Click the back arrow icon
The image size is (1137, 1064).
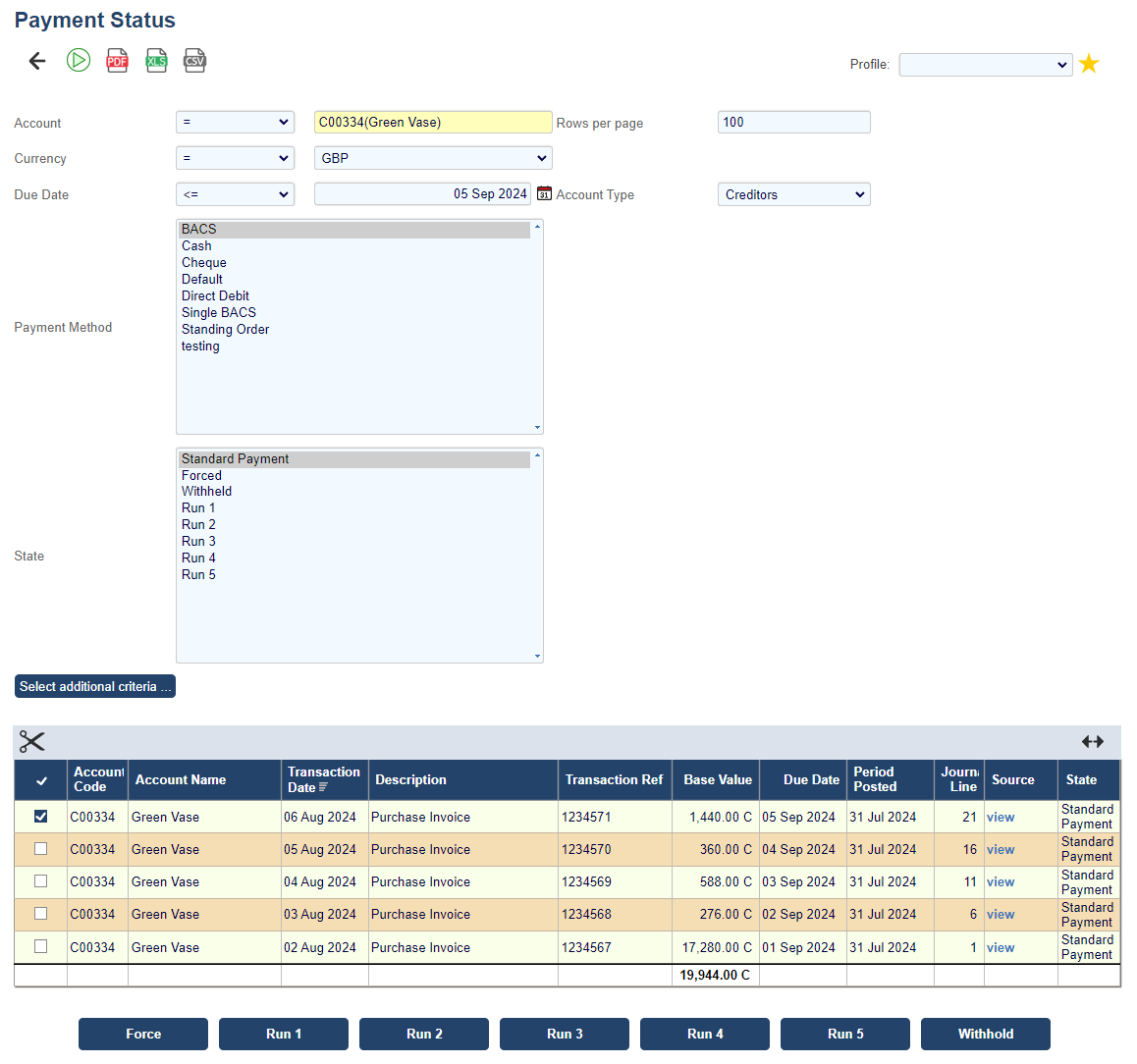click(37, 61)
